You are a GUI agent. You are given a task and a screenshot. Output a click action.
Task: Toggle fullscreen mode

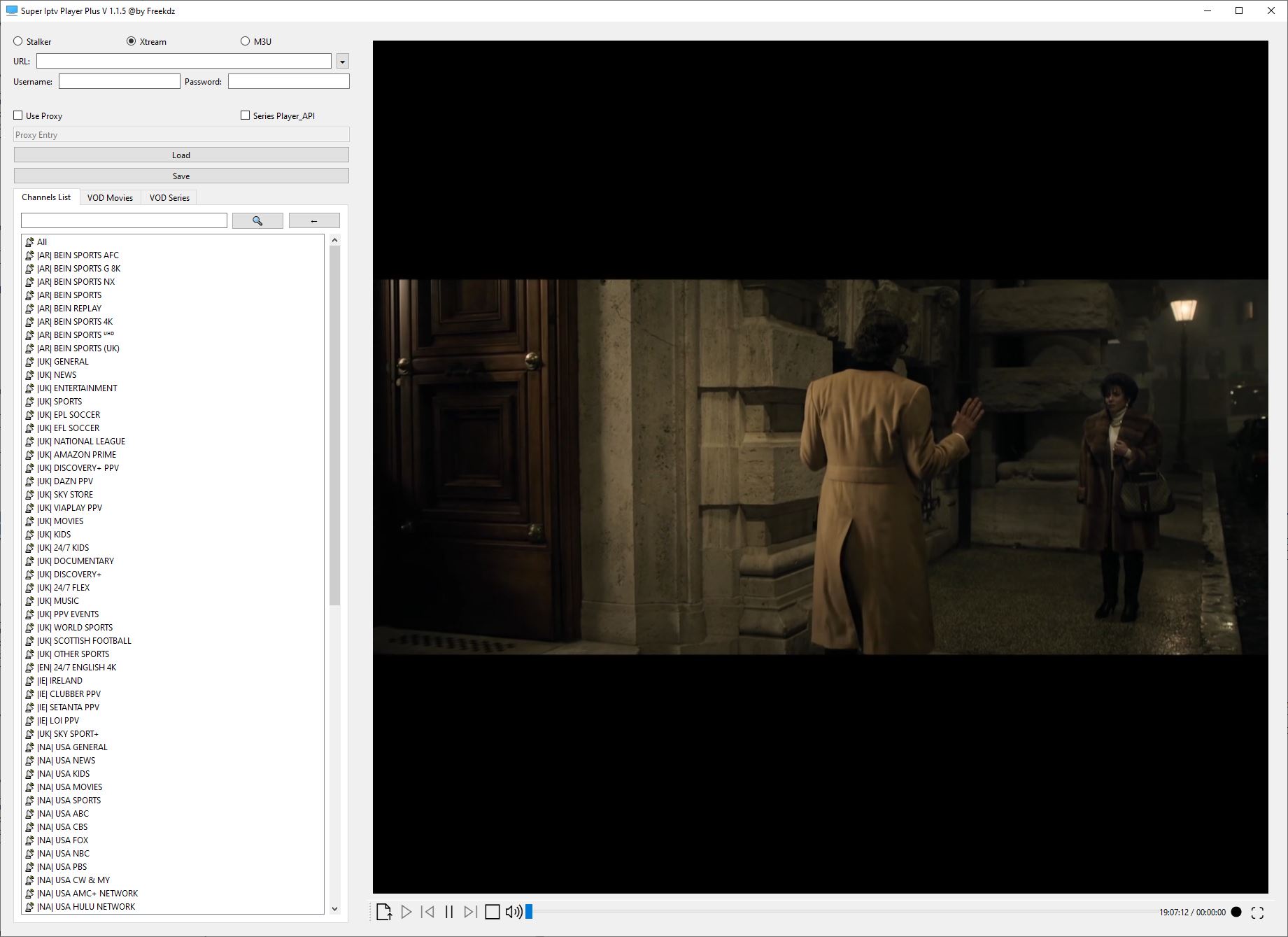(1257, 913)
